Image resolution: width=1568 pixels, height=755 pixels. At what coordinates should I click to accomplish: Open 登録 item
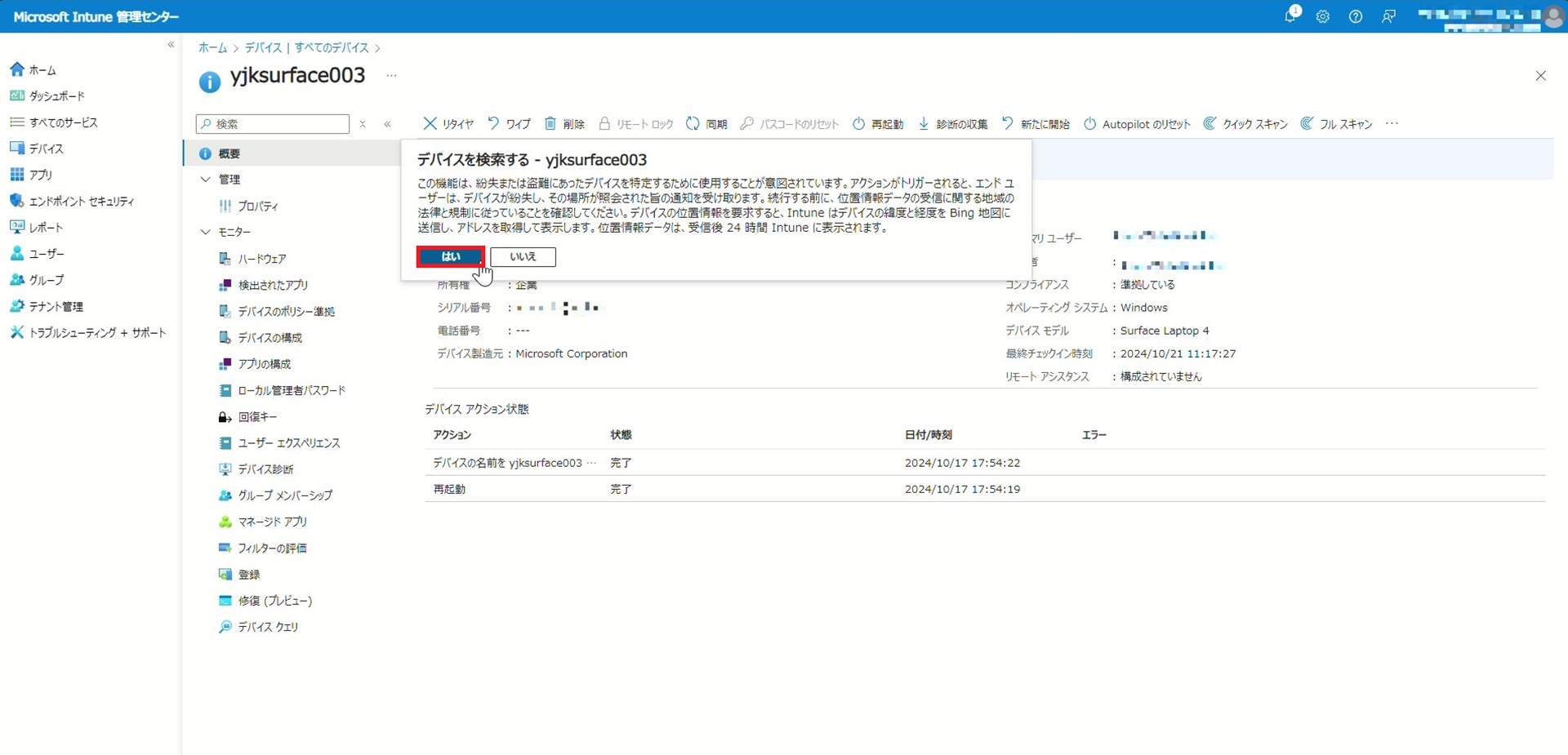(239, 575)
